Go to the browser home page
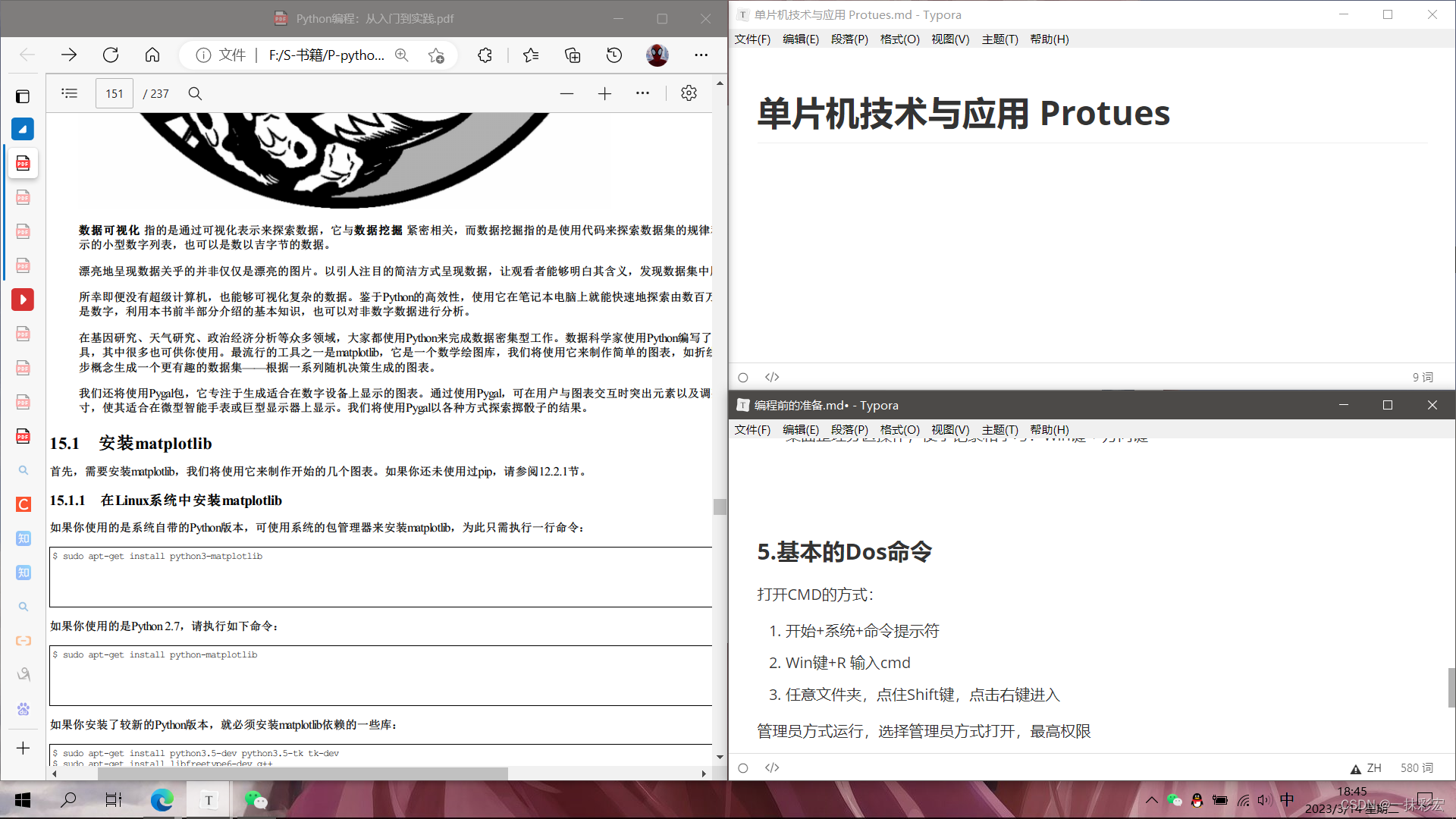 click(152, 55)
